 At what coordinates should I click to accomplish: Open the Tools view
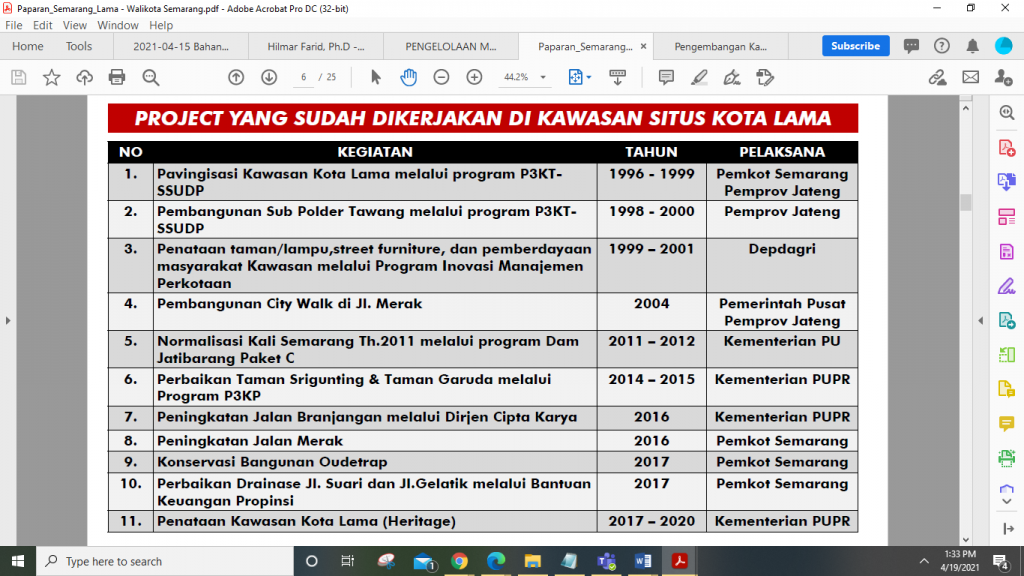(x=79, y=46)
